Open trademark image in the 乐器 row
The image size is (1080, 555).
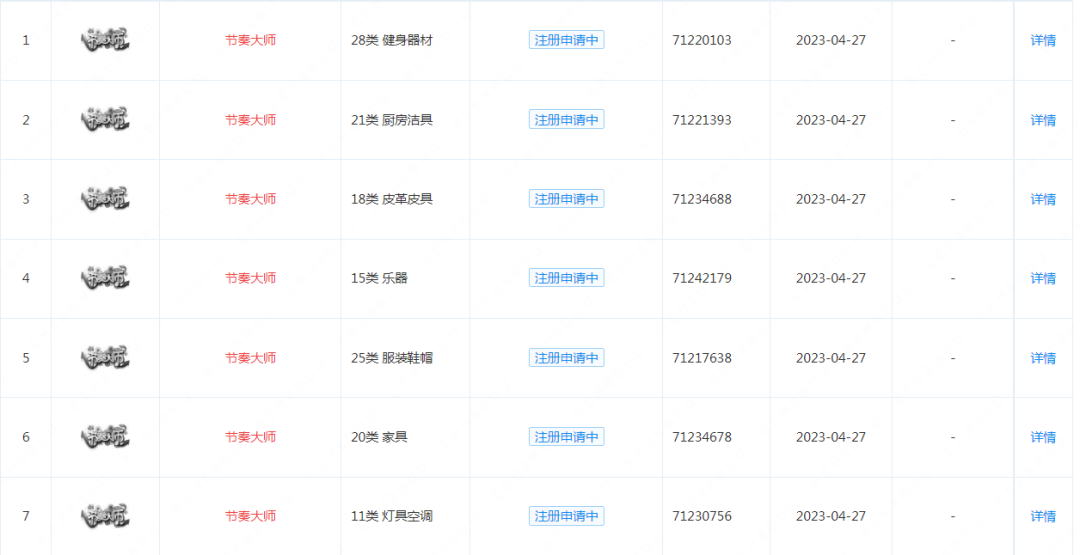coord(105,278)
